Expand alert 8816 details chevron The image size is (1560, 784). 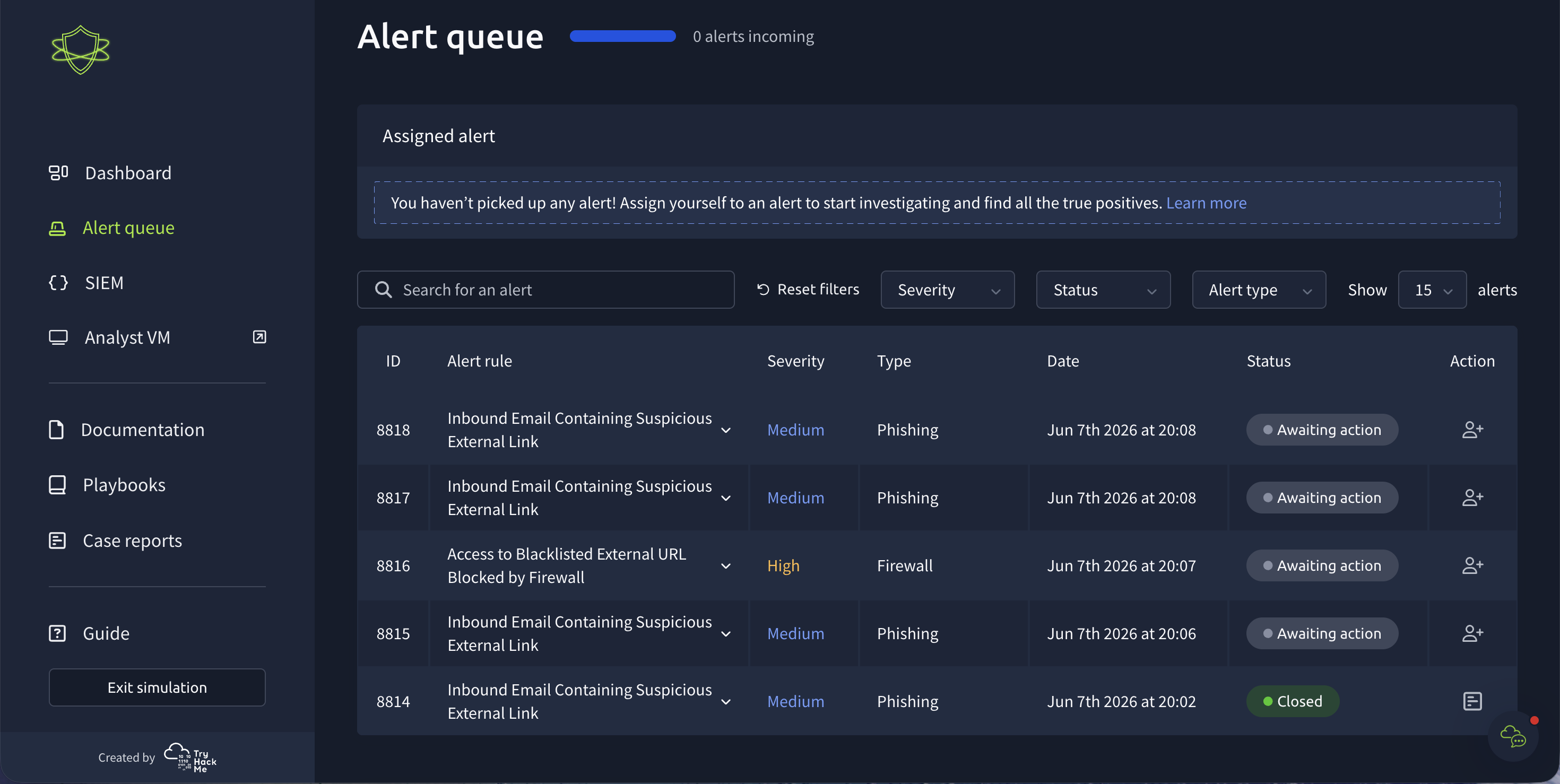point(725,566)
